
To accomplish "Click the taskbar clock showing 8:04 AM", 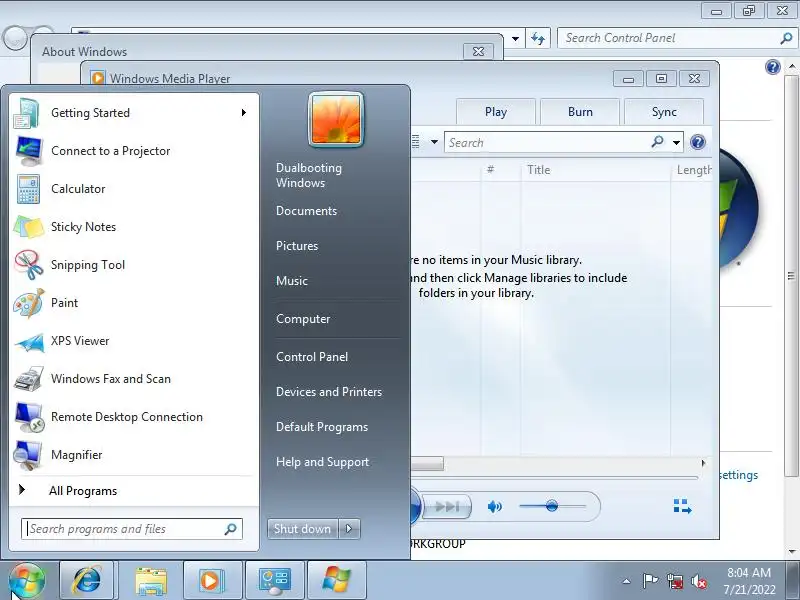I will (749, 581).
